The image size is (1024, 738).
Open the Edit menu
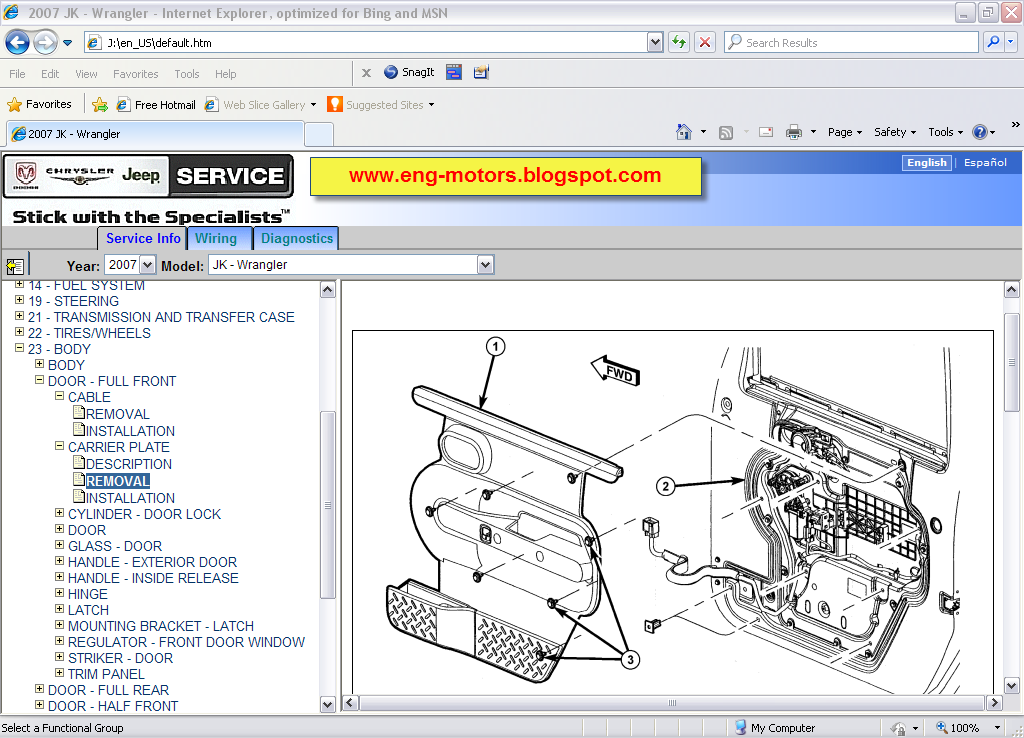click(x=50, y=74)
